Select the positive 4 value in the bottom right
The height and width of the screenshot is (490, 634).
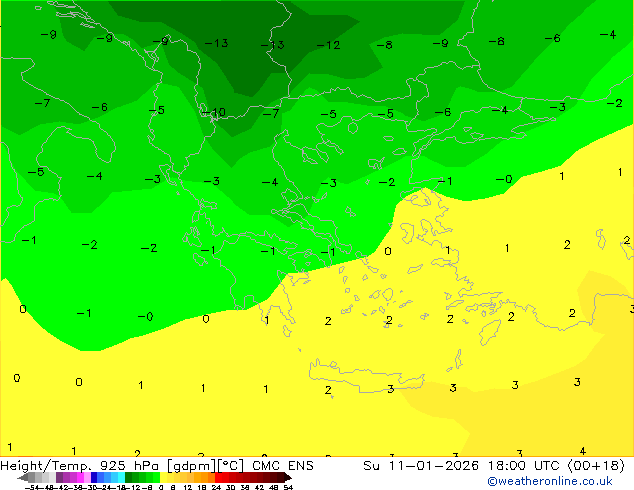[583, 451]
